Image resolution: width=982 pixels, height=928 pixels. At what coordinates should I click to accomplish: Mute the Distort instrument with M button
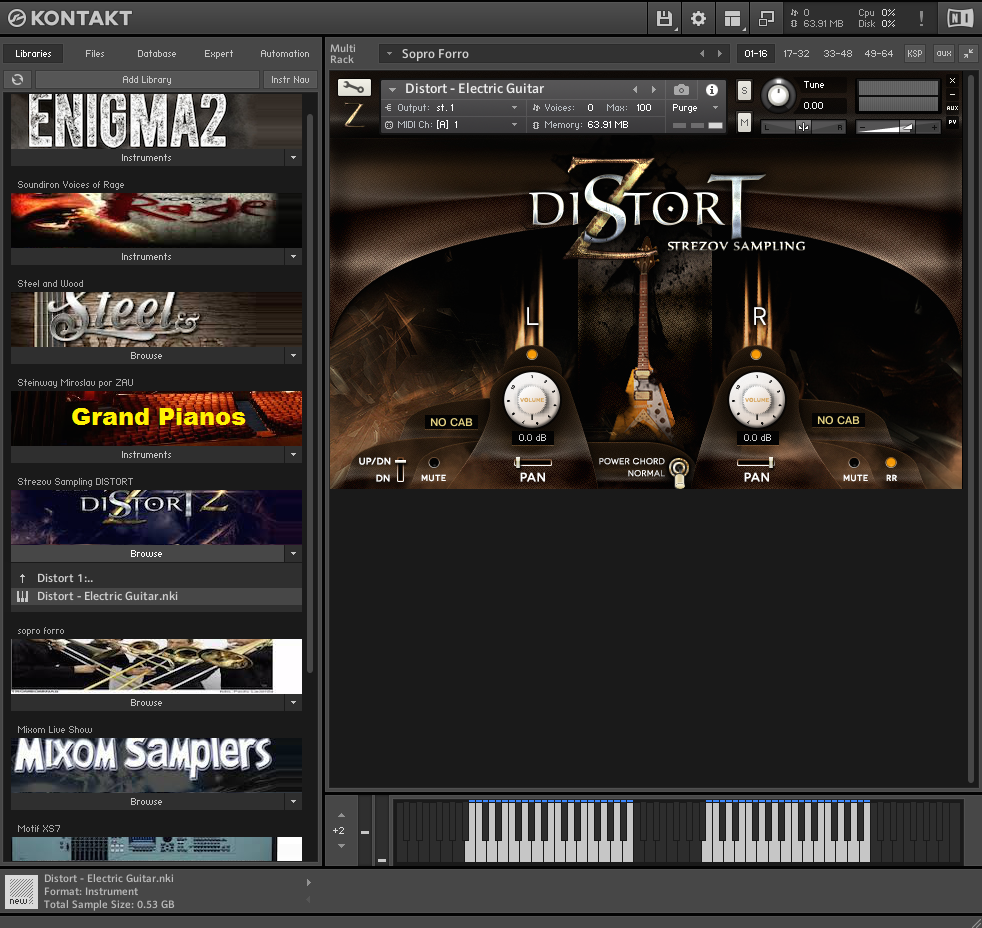(x=744, y=123)
